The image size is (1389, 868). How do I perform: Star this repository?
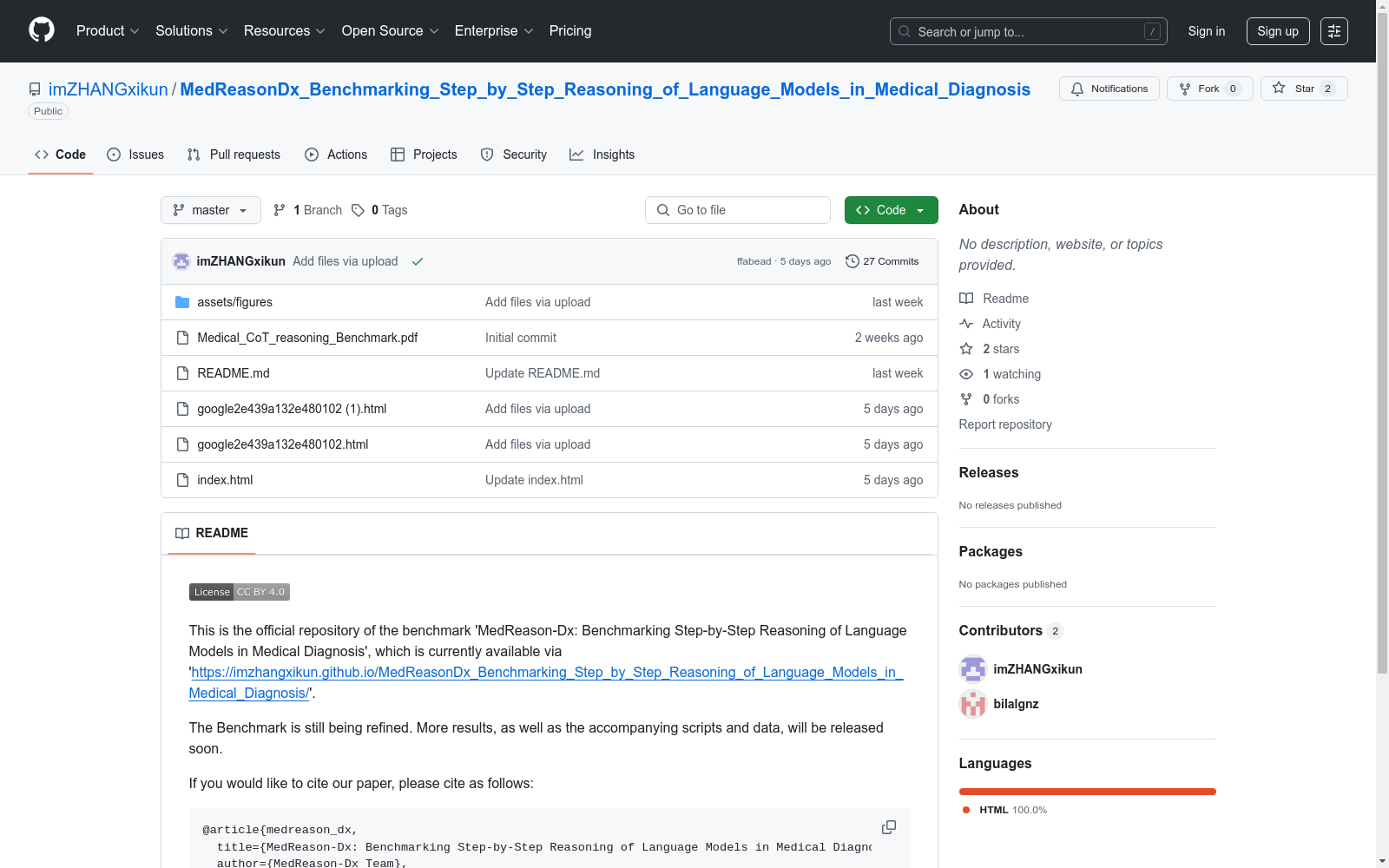tap(1304, 89)
